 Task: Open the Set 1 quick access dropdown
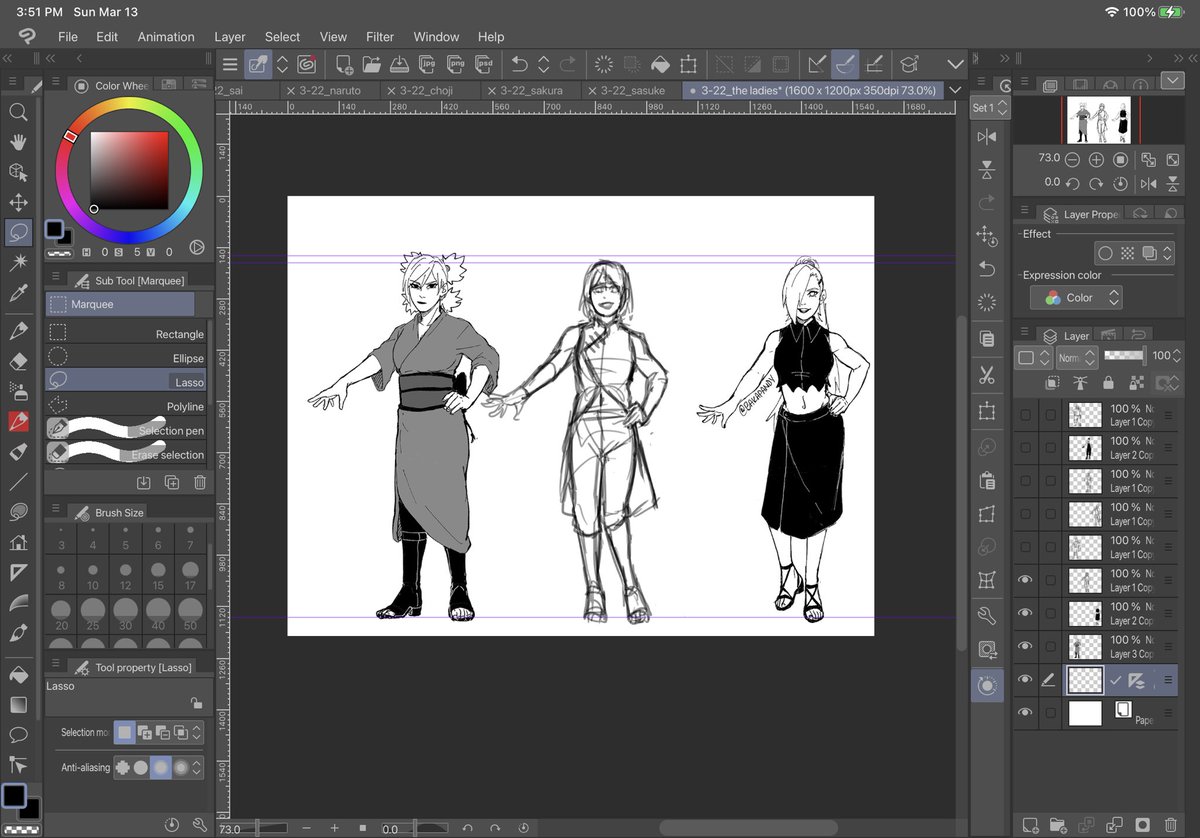(990, 107)
